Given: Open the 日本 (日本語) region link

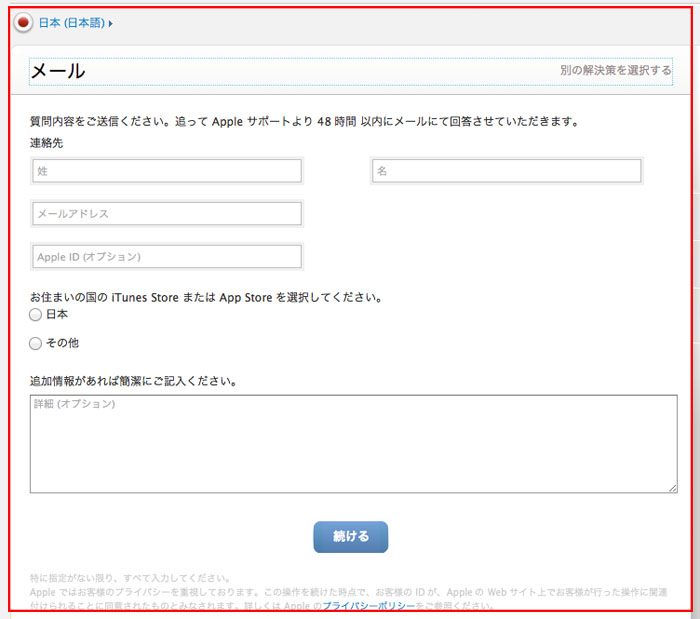Looking at the screenshot, I should 72,23.
